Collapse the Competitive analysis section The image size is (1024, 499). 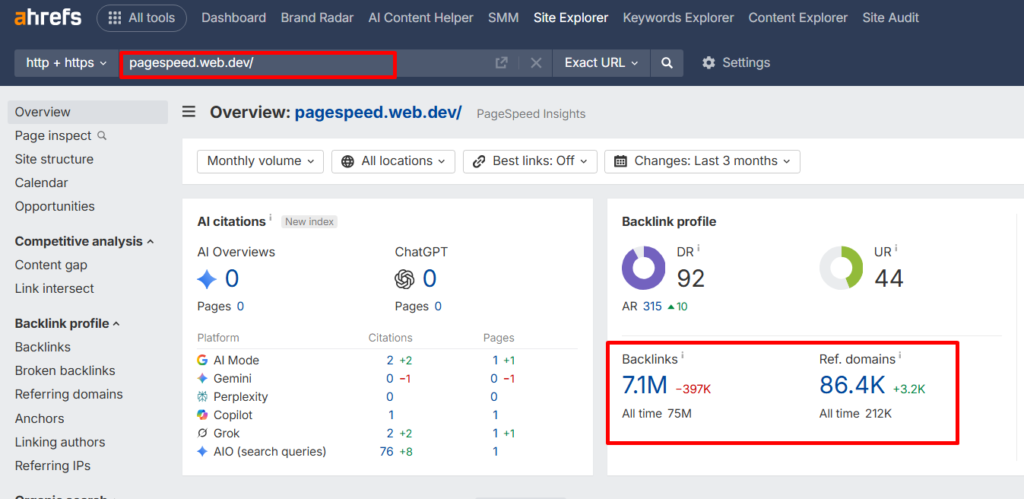(84, 241)
